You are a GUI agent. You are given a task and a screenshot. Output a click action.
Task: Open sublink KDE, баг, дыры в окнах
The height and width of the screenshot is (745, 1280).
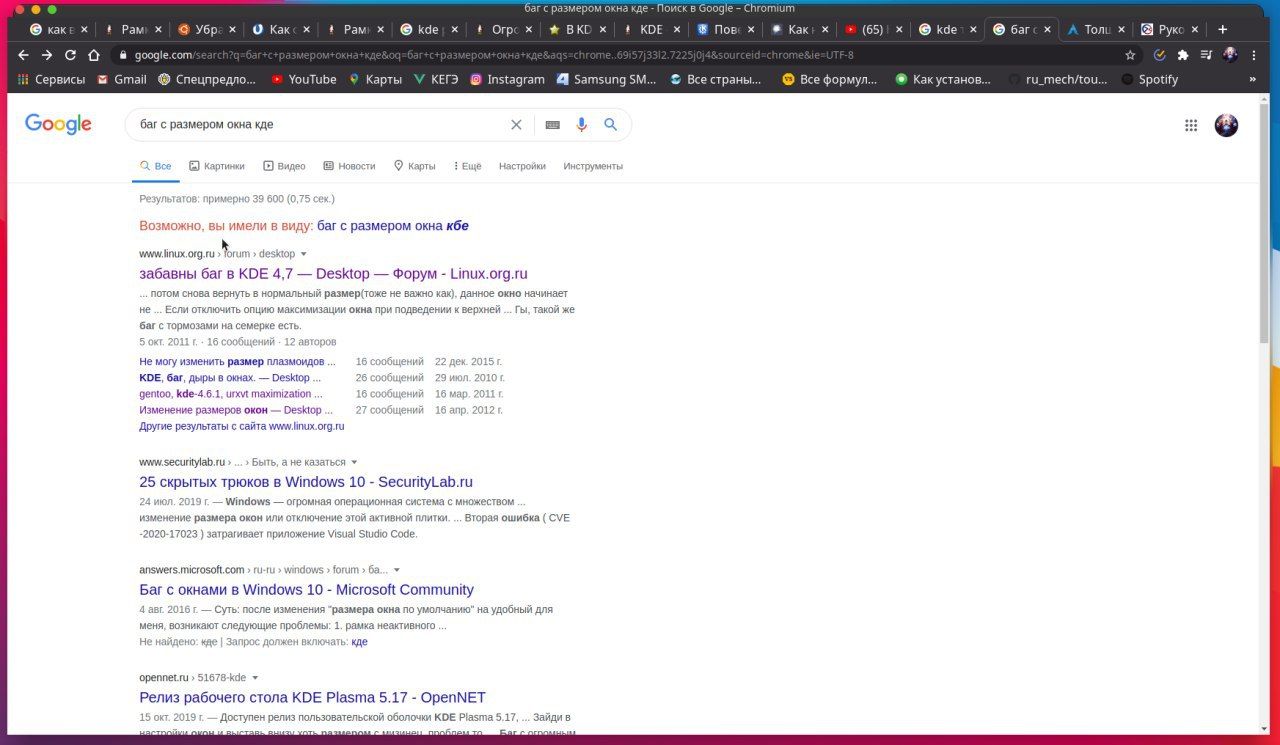pyautogui.click(x=230, y=378)
